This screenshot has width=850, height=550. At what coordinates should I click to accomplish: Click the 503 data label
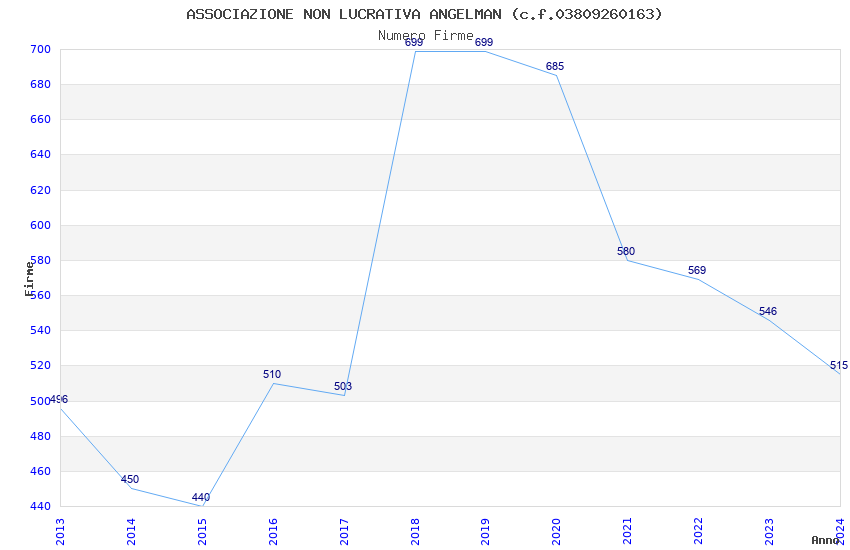click(343, 386)
